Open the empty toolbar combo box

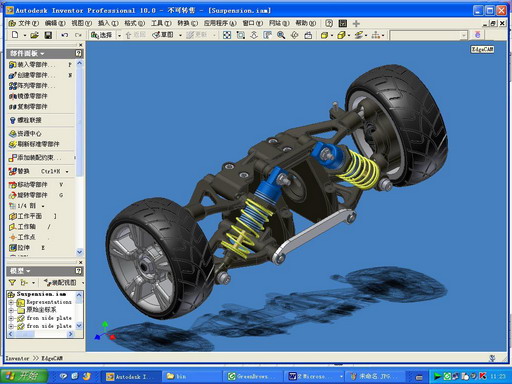(x=428, y=35)
